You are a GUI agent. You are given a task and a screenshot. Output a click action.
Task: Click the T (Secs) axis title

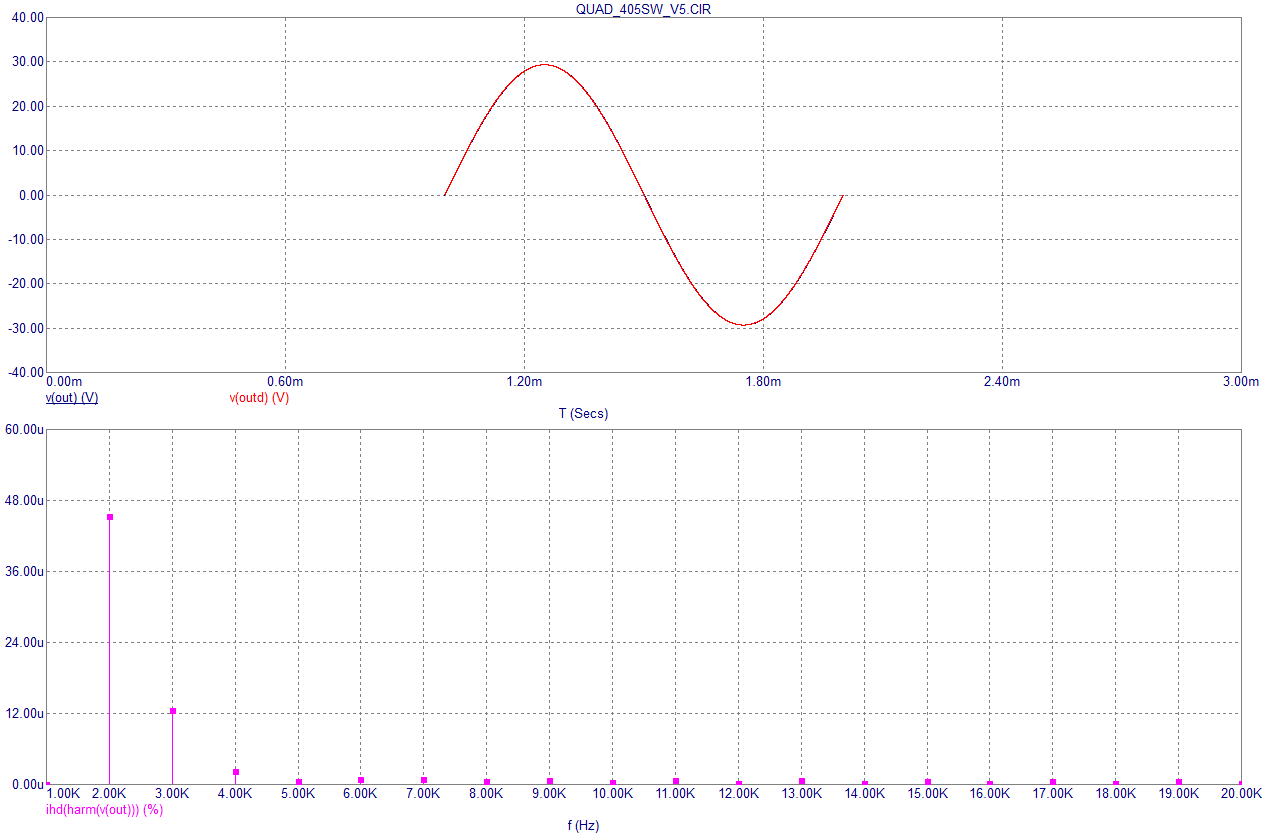583,413
